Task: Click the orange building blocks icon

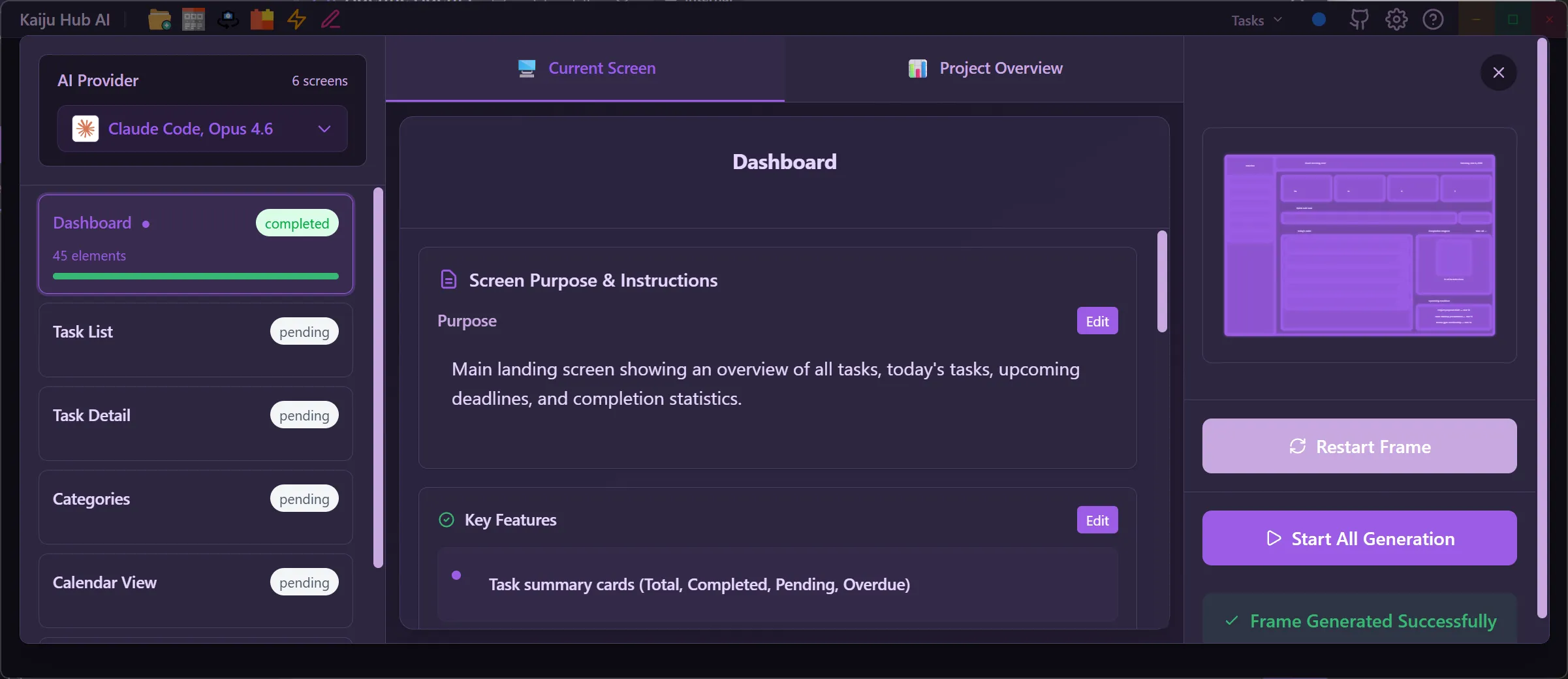Action: [262, 20]
